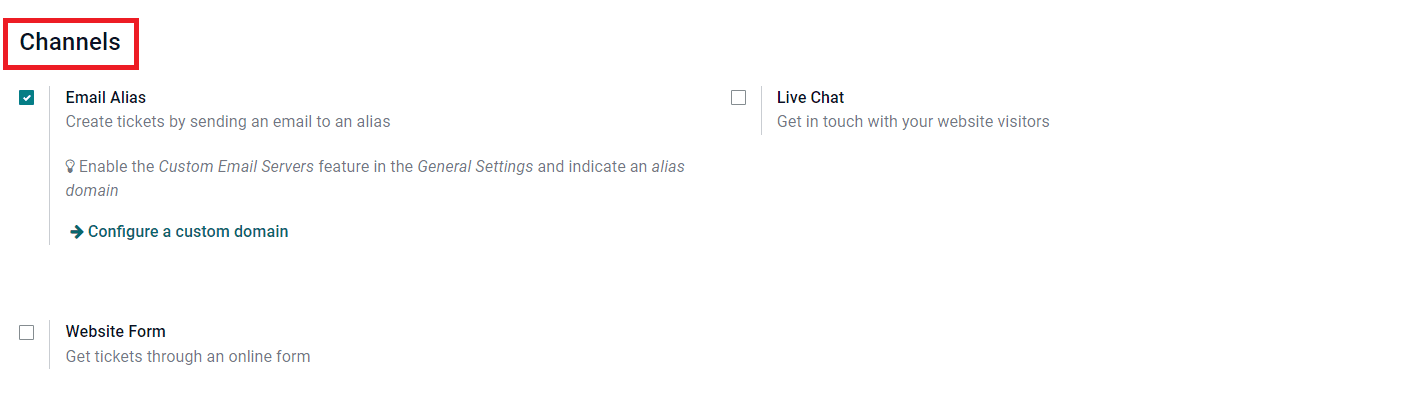This screenshot has height=410, width=1421.
Task: Click the italic General Settings text
Action: tap(475, 167)
